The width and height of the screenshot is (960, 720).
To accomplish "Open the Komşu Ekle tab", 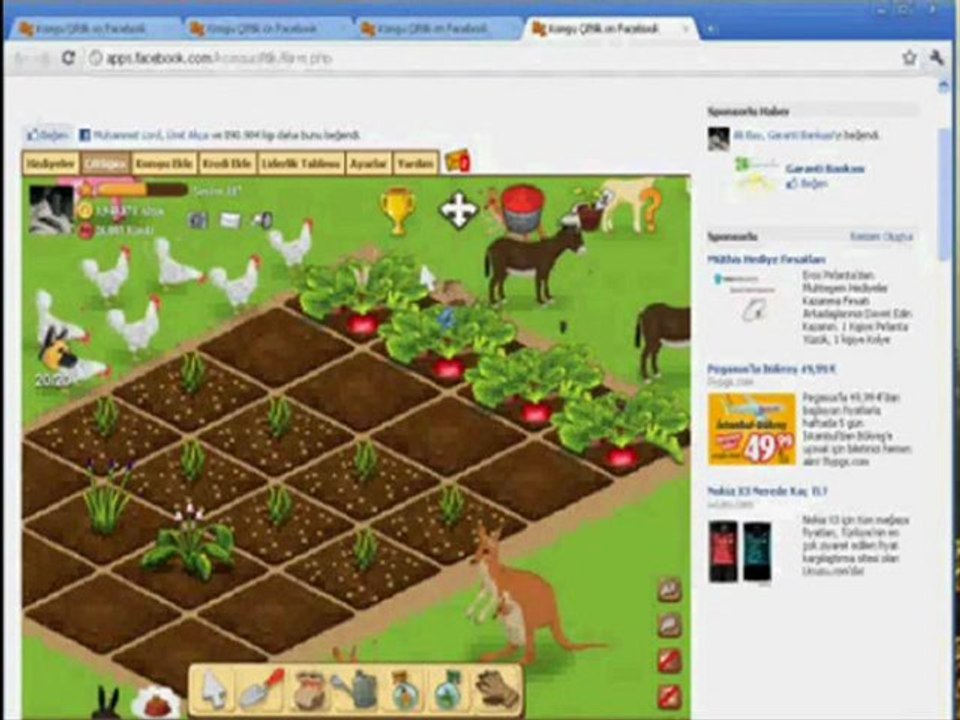I will point(164,163).
